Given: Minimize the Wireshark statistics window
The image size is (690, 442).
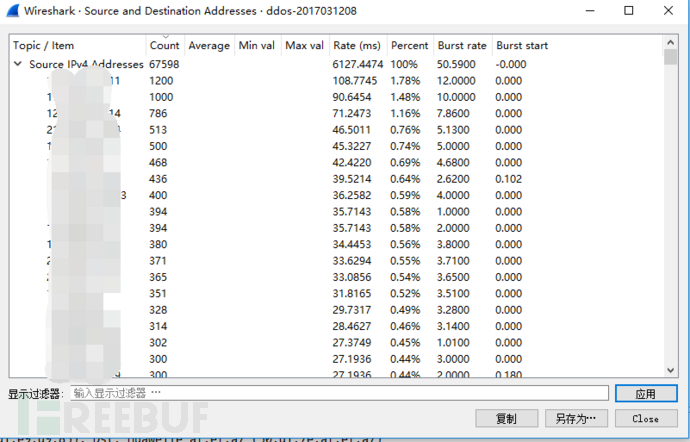Looking at the screenshot, I should 590,11.
